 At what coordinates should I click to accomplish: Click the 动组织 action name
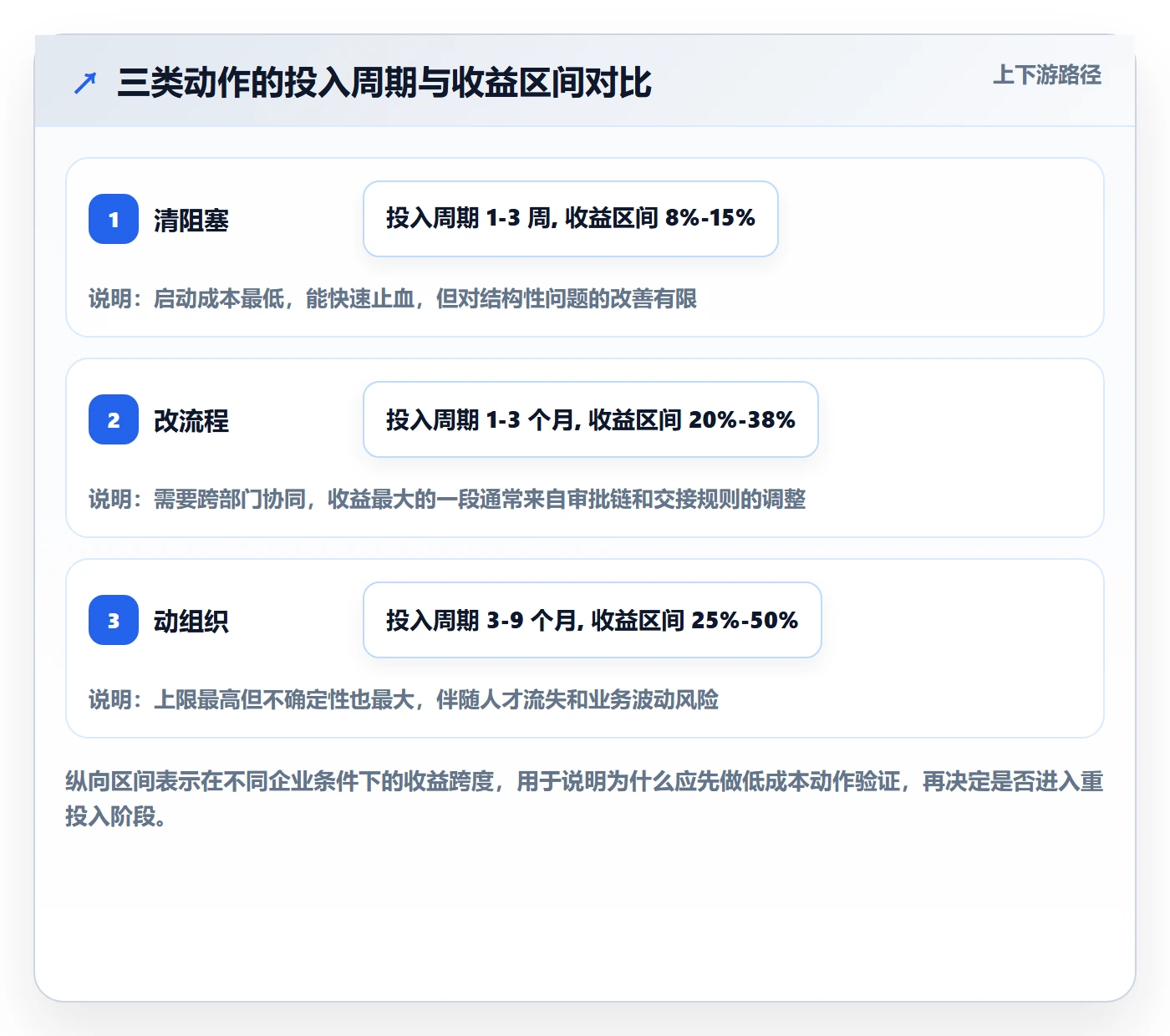[191, 621]
